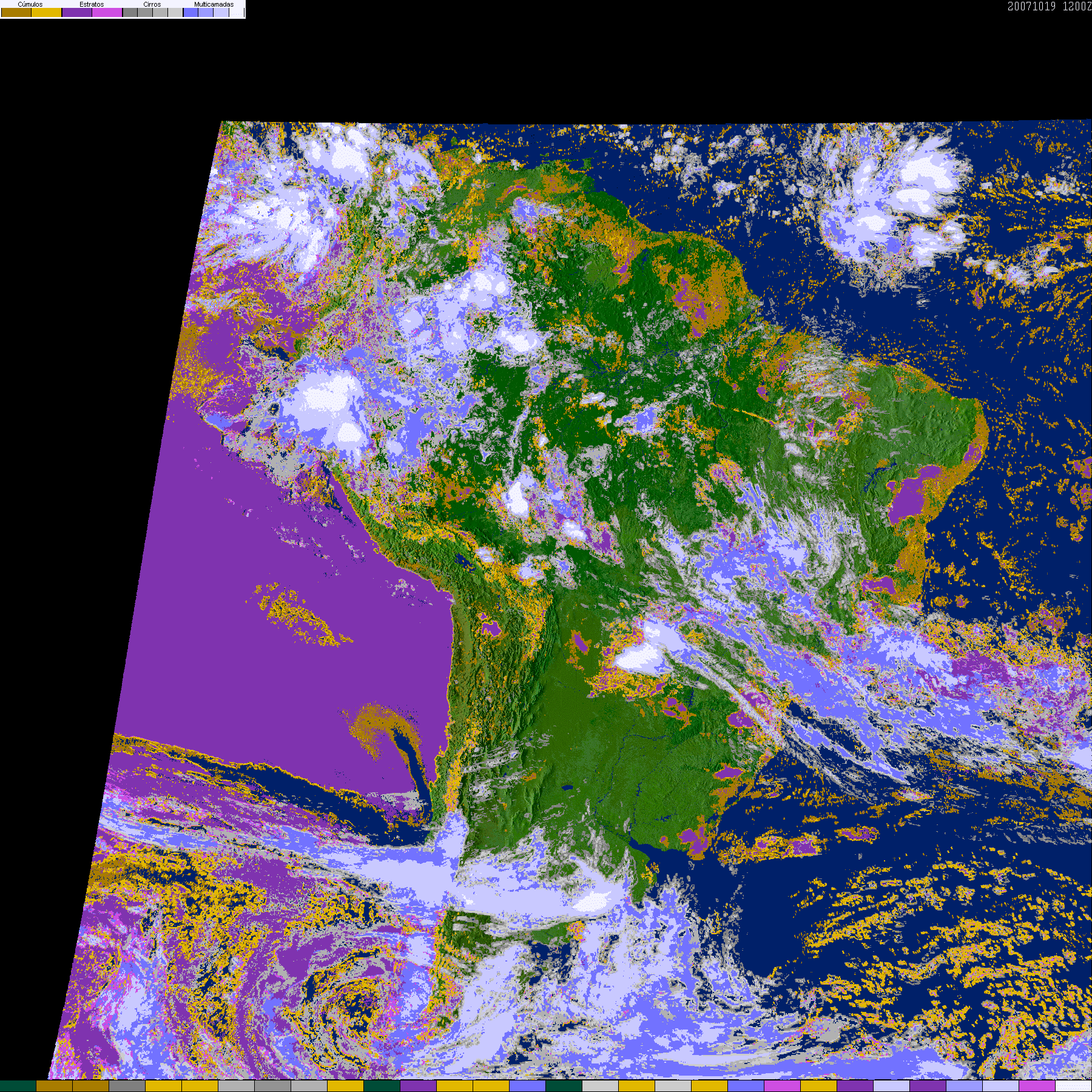Viewport: 1092px width, 1092px height.
Task: Click the lightest gray Cirros legend swatch
Action: point(175,12)
